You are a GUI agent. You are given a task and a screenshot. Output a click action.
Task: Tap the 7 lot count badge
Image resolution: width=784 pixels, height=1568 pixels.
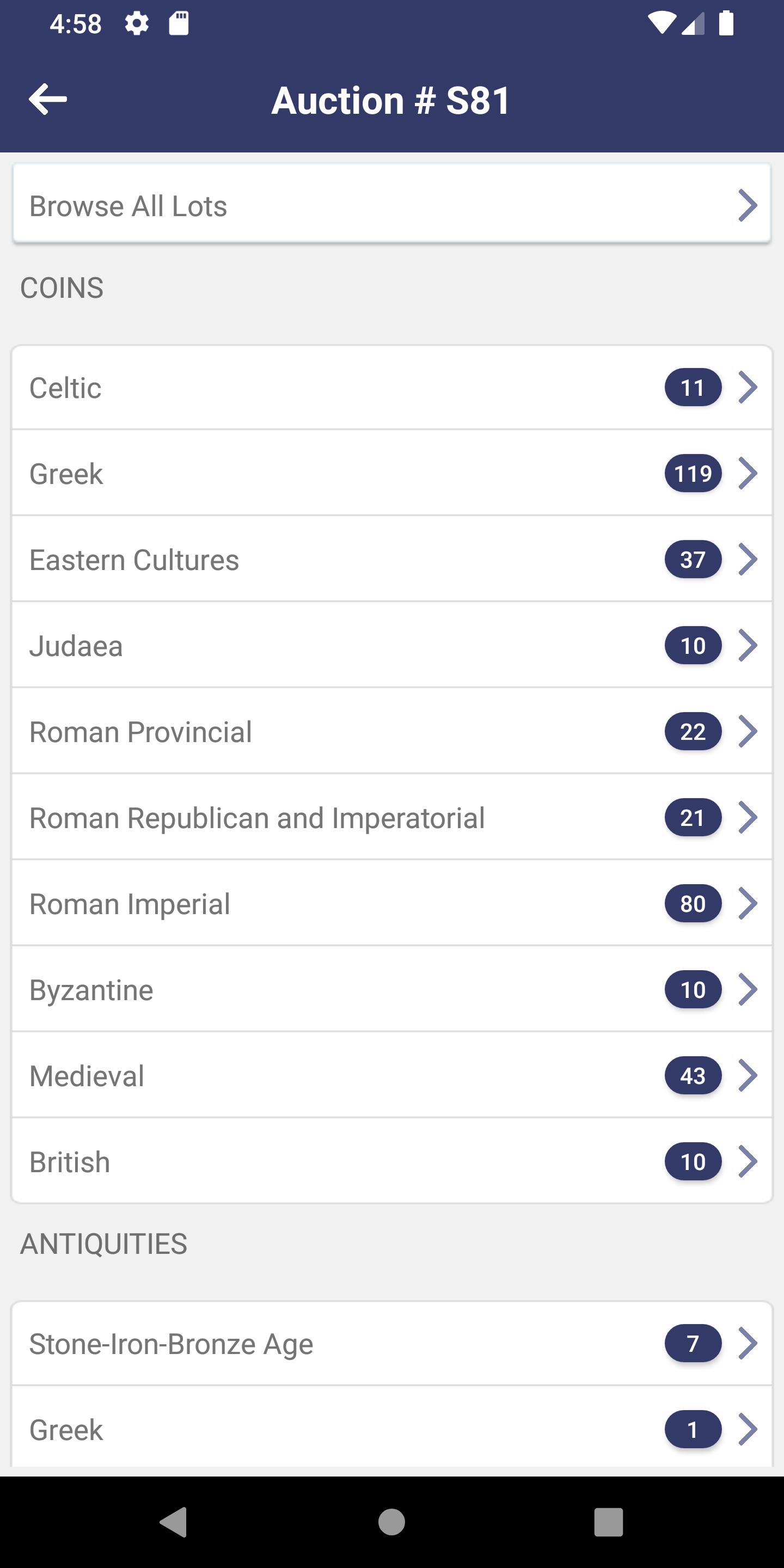693,1343
